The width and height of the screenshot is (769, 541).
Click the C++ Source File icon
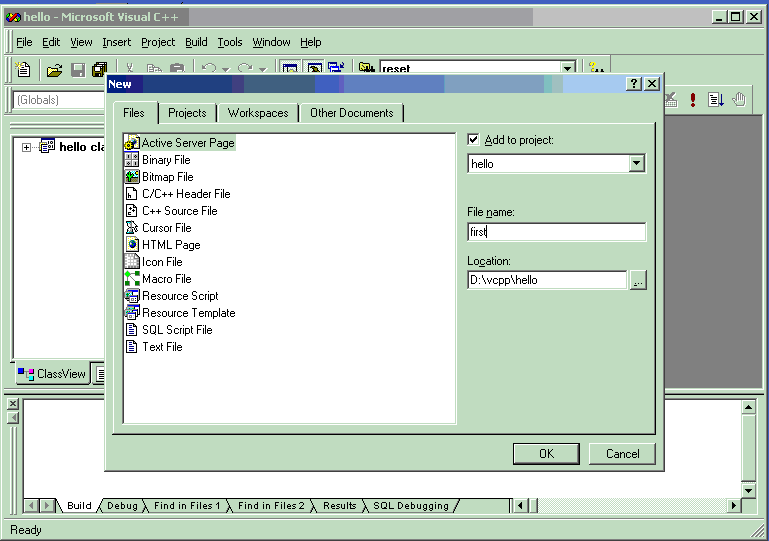click(x=131, y=210)
